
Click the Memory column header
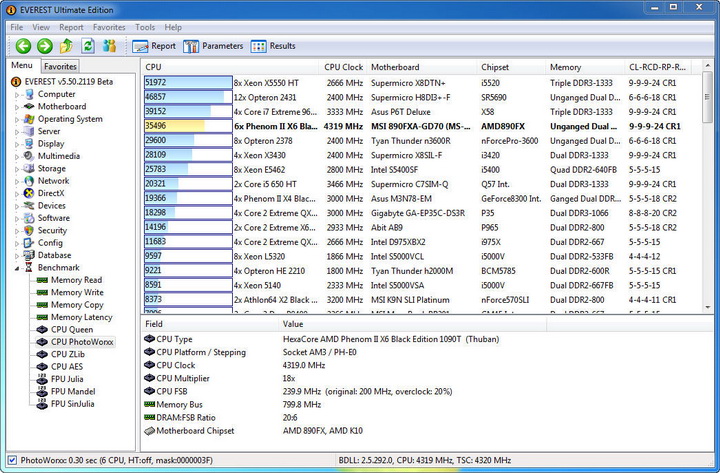585,67
